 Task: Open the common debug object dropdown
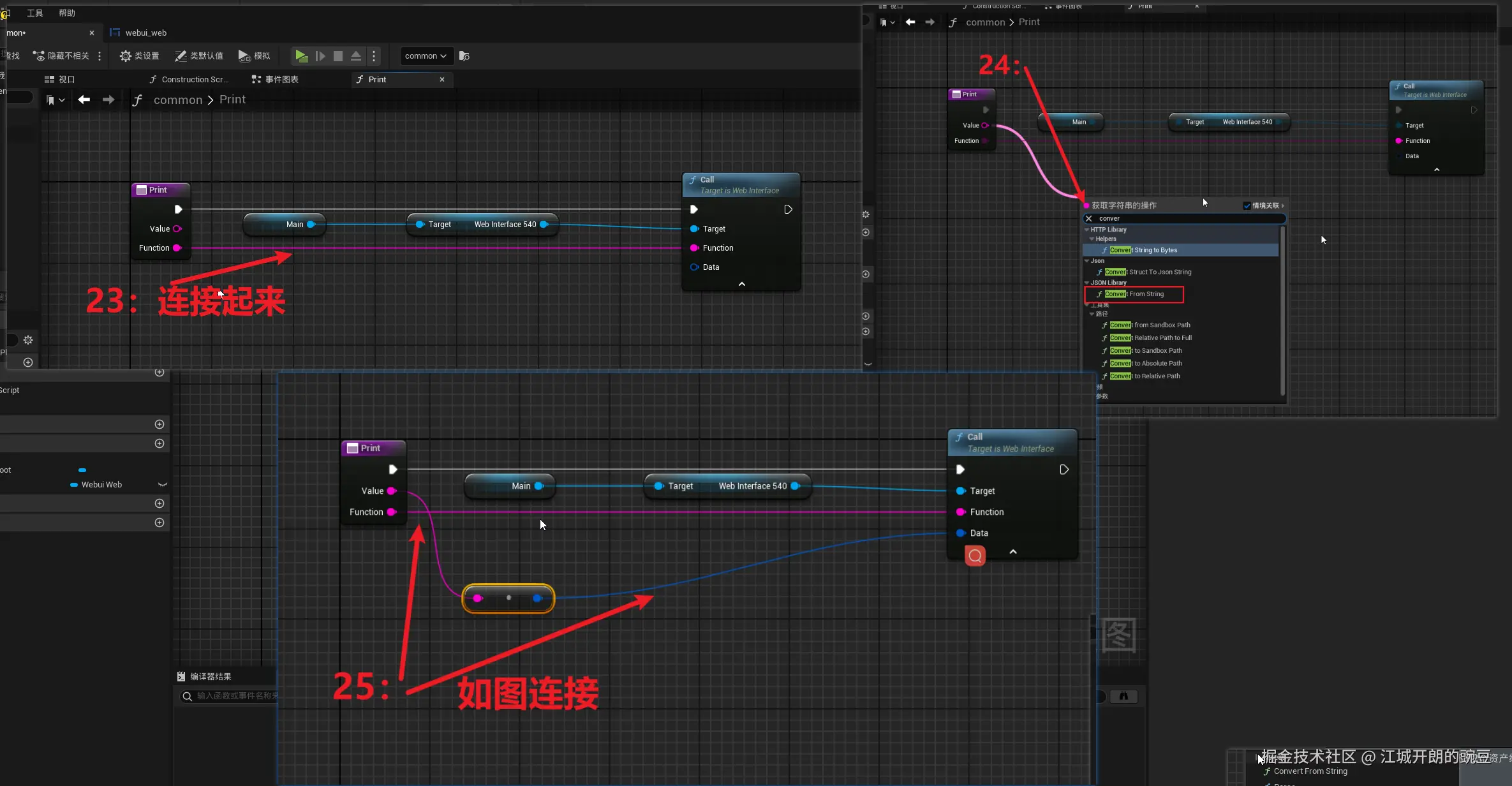pyautogui.click(x=426, y=56)
